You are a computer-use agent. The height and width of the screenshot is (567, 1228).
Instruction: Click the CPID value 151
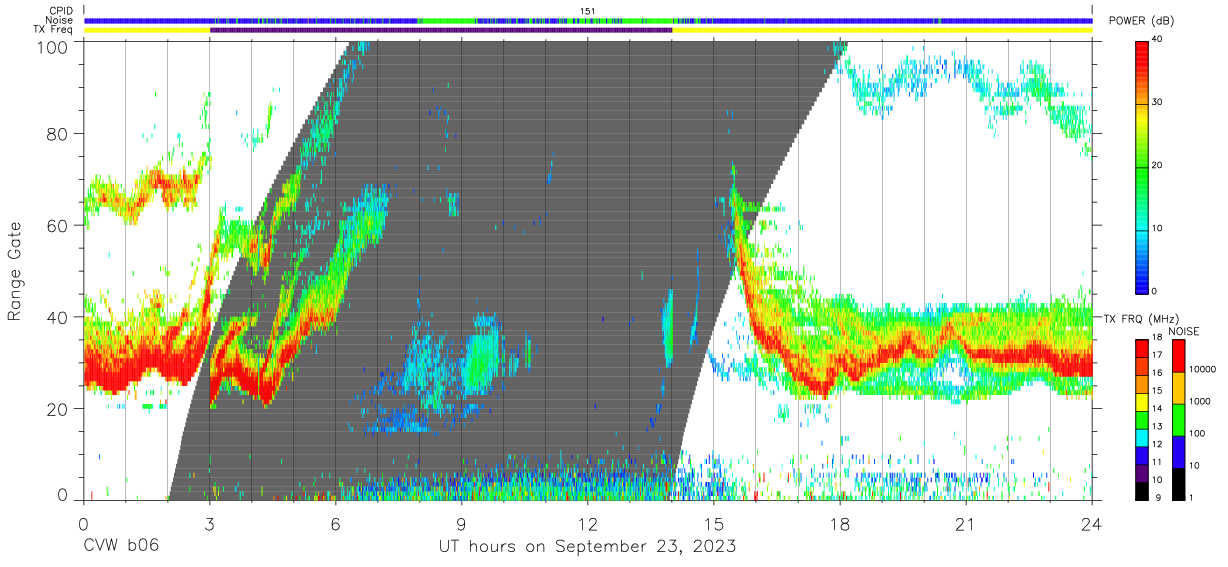[588, 11]
